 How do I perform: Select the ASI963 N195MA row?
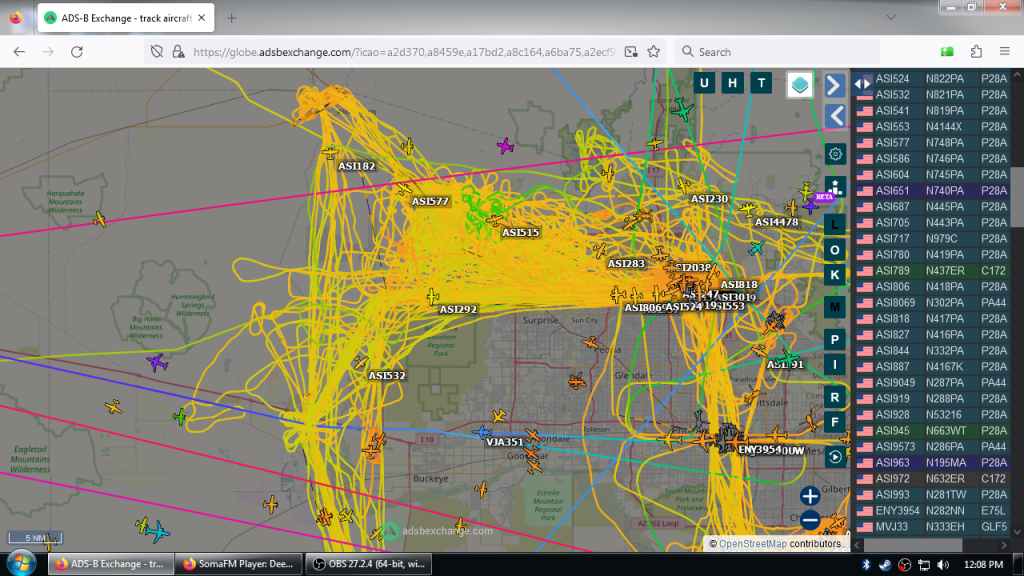point(933,462)
